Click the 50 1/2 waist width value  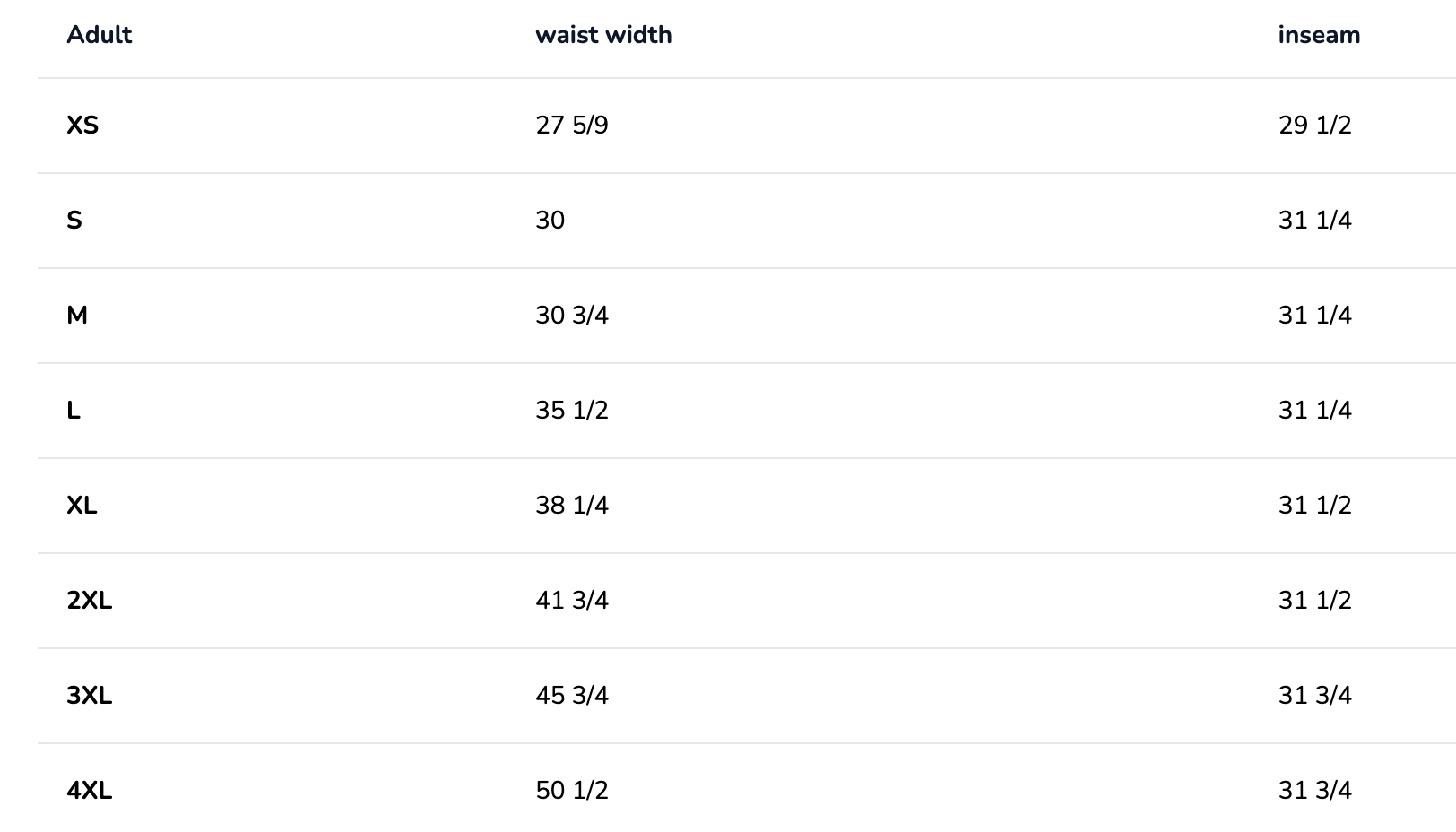click(x=572, y=791)
